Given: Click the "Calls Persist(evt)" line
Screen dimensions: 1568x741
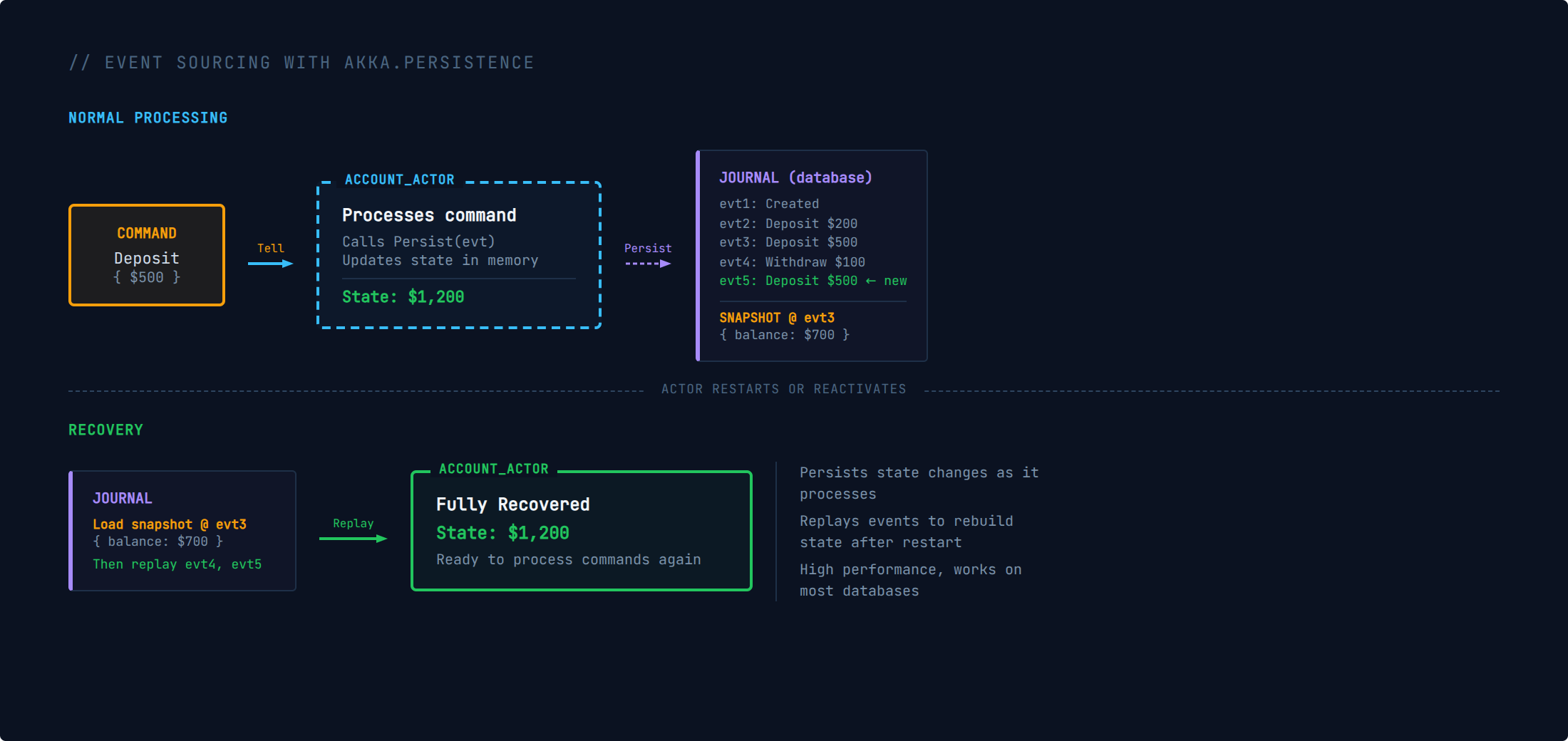Looking at the screenshot, I should coord(418,242).
